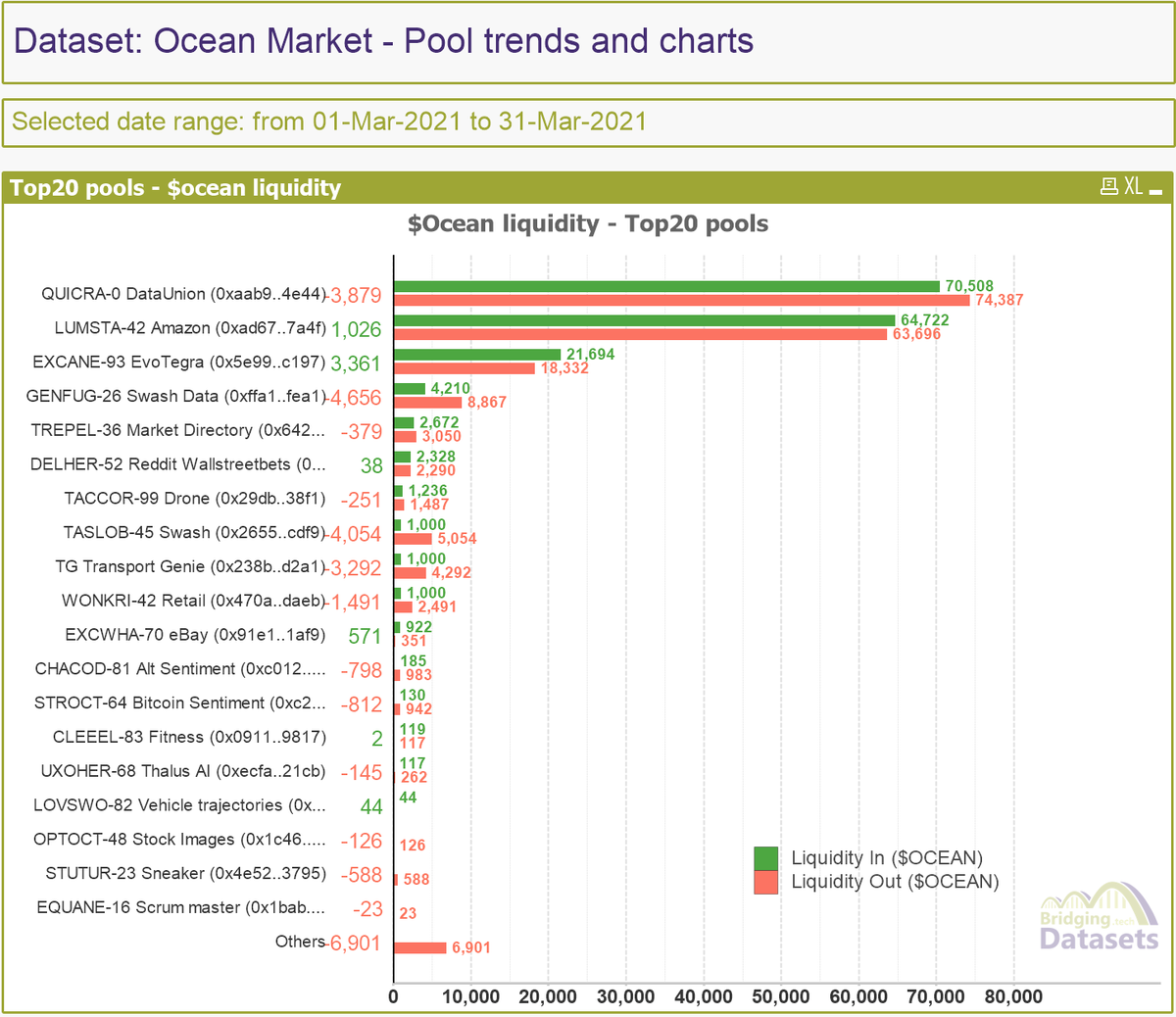
Task: Click the 'Selected date range' text
Action: tap(329, 121)
